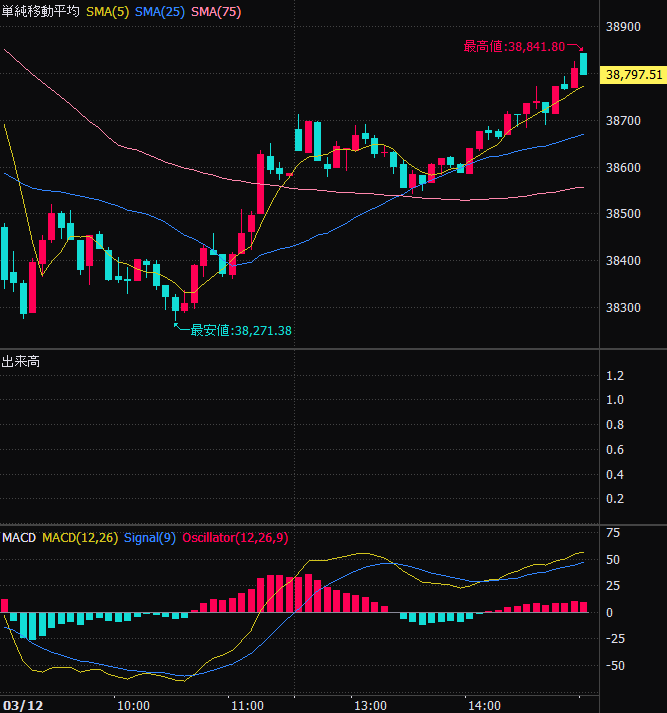Click the 38600 price axis label
This screenshot has height=713, width=667.
623,168
